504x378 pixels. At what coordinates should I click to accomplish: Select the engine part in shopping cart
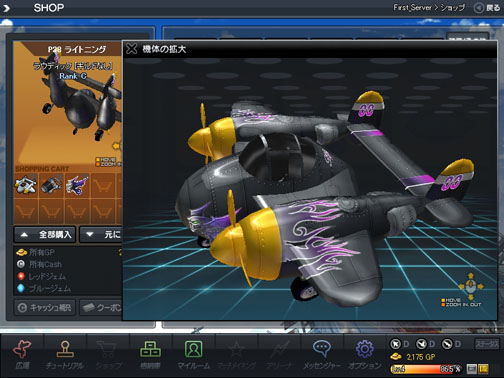(x=51, y=185)
